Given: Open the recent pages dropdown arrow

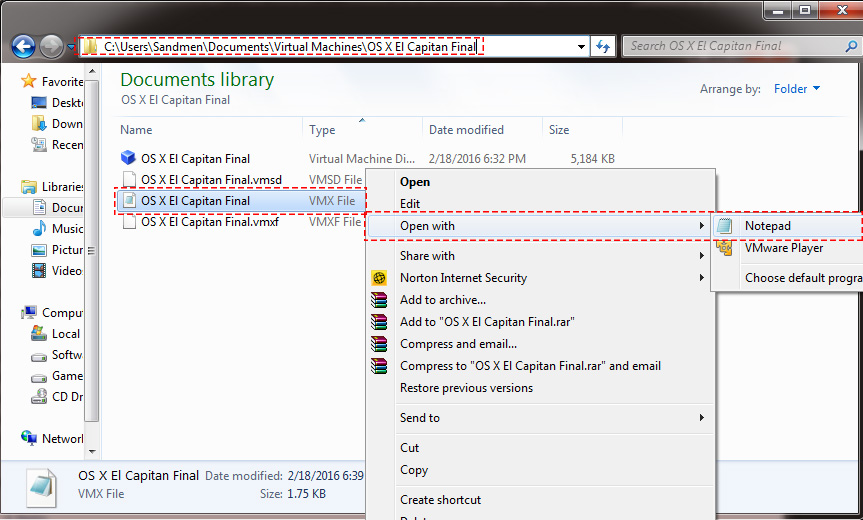Looking at the screenshot, I should tap(70, 47).
